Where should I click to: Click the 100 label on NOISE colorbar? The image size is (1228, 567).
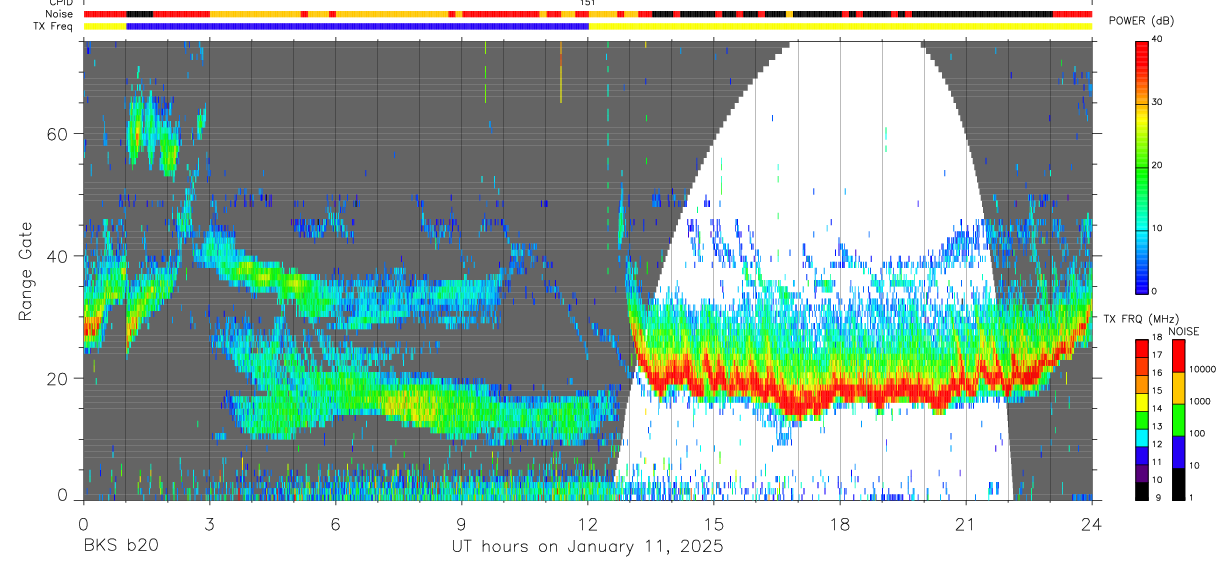[1197, 433]
